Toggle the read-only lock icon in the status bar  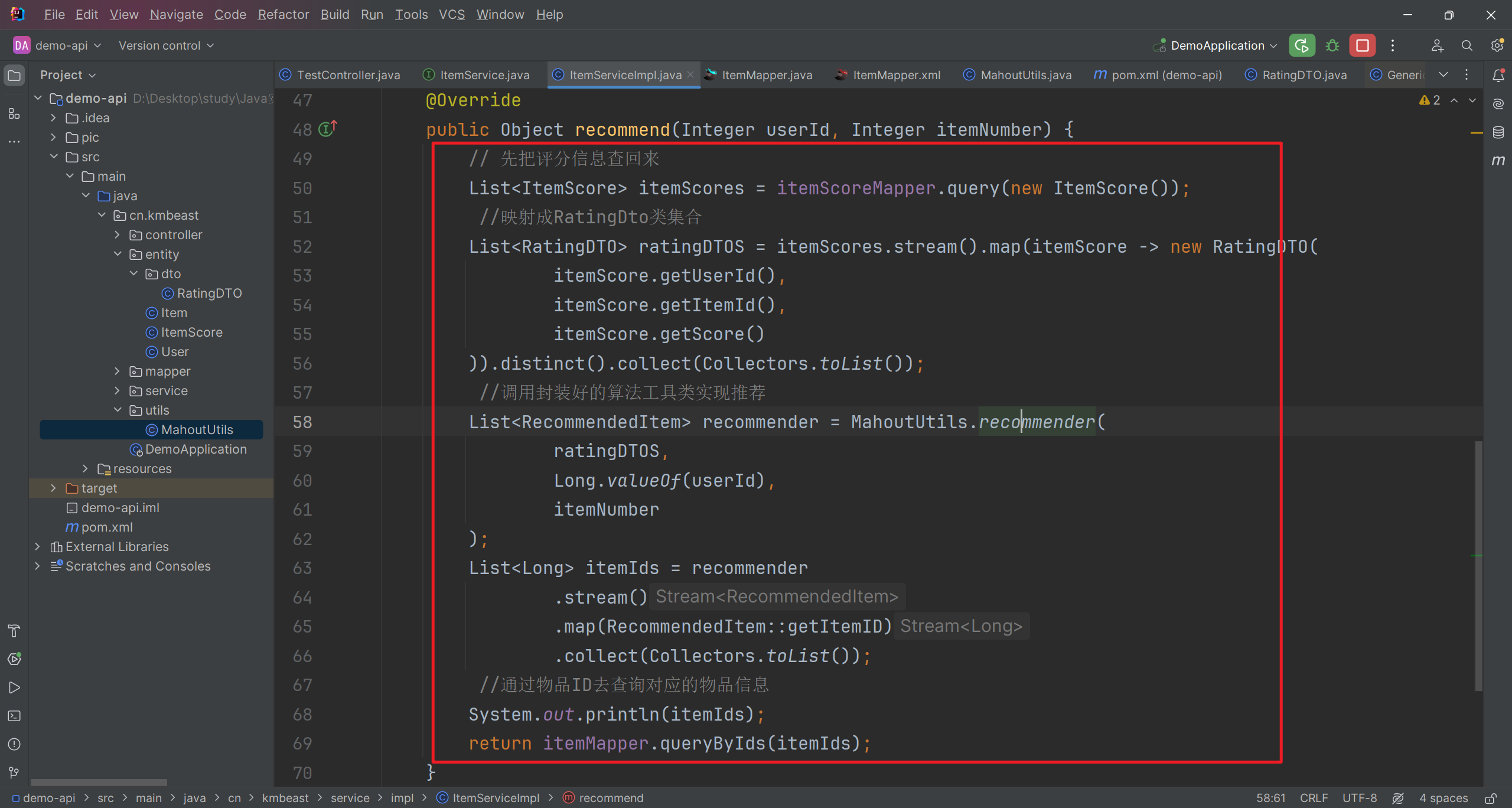point(1490,798)
